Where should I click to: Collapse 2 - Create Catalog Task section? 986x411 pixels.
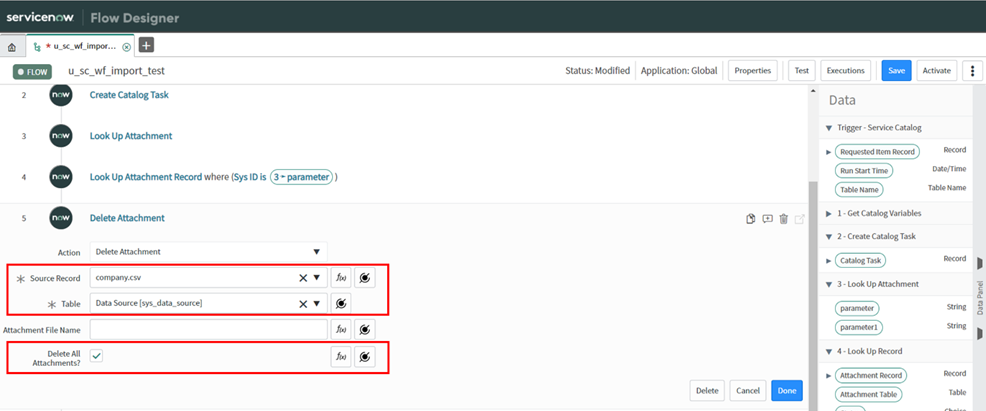point(829,236)
